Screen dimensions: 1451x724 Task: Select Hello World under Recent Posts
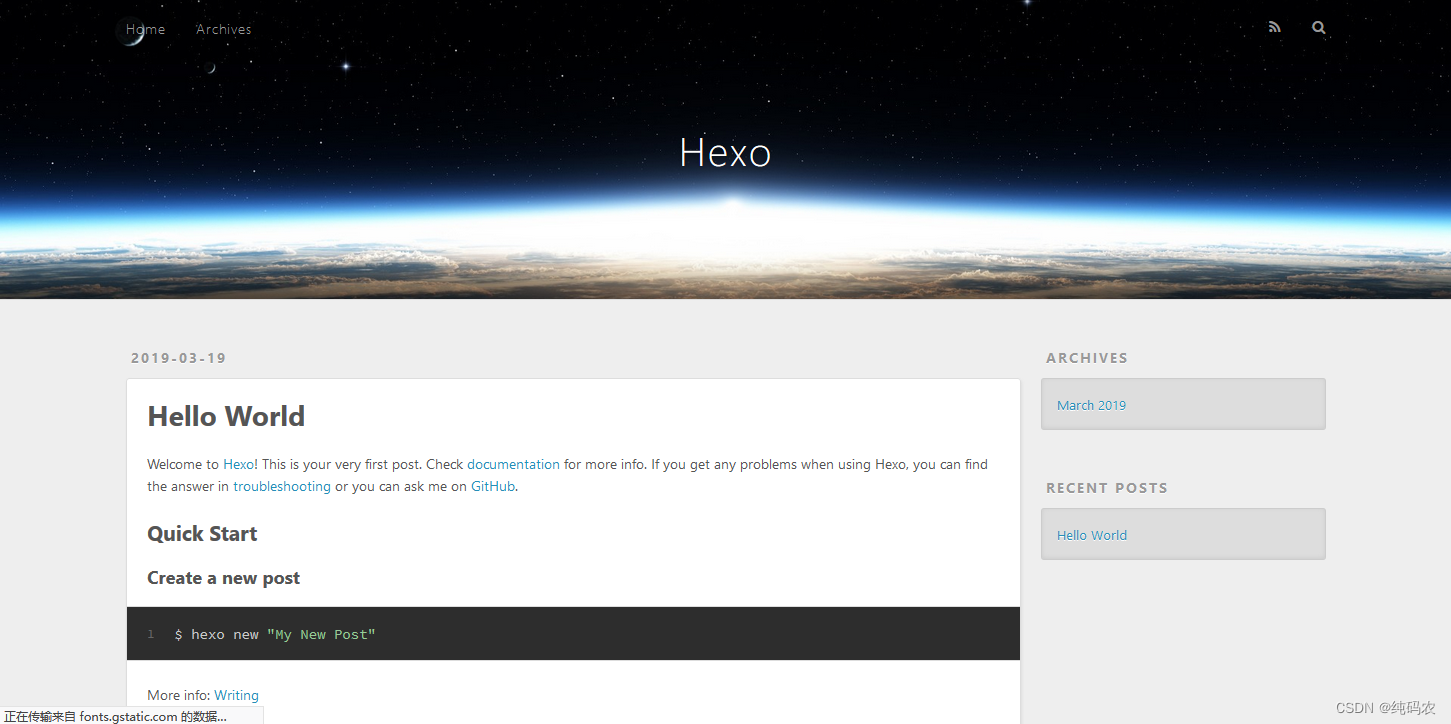[1091, 535]
